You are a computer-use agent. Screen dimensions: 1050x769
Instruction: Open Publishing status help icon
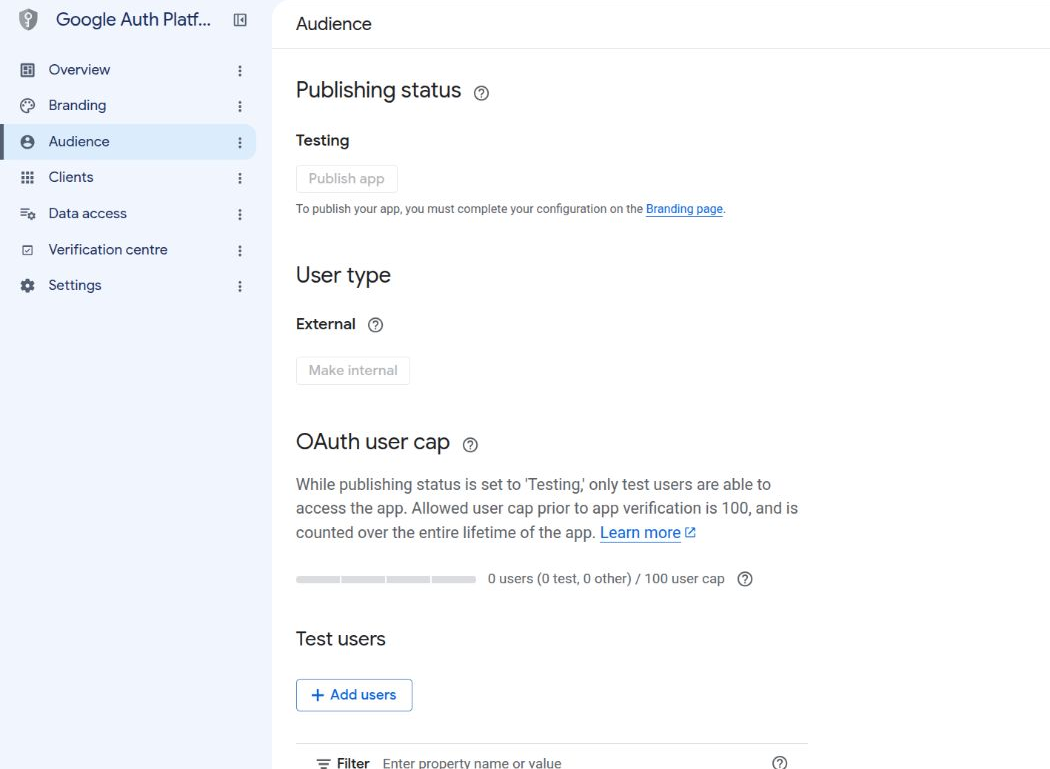tap(481, 93)
